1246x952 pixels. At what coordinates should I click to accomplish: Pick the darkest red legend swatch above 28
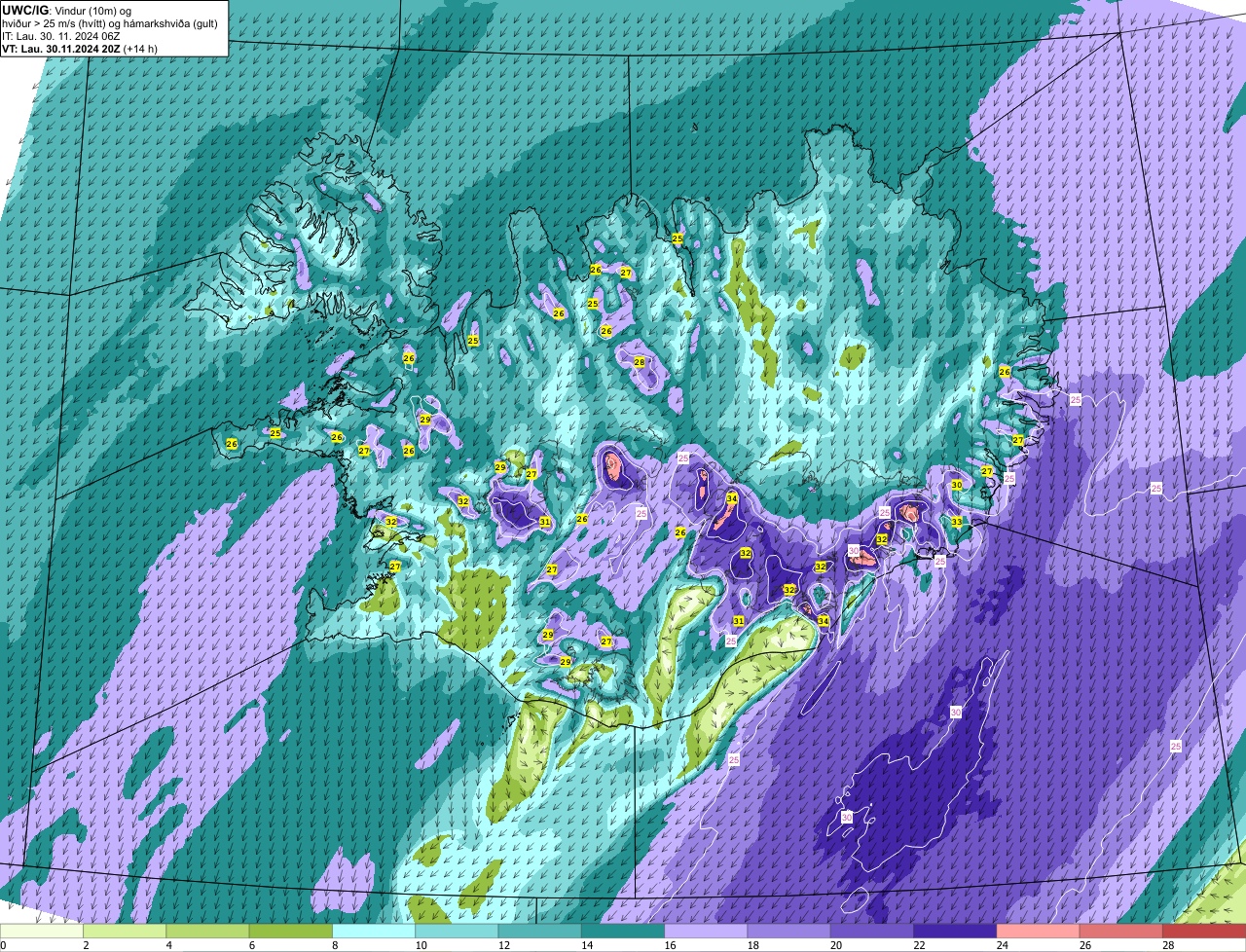point(1205,931)
